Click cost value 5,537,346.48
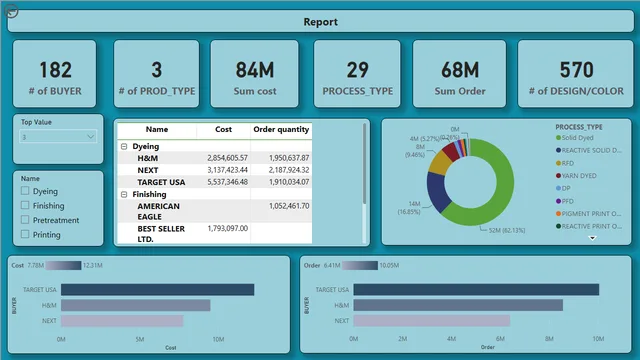The image size is (640, 360). (227, 182)
